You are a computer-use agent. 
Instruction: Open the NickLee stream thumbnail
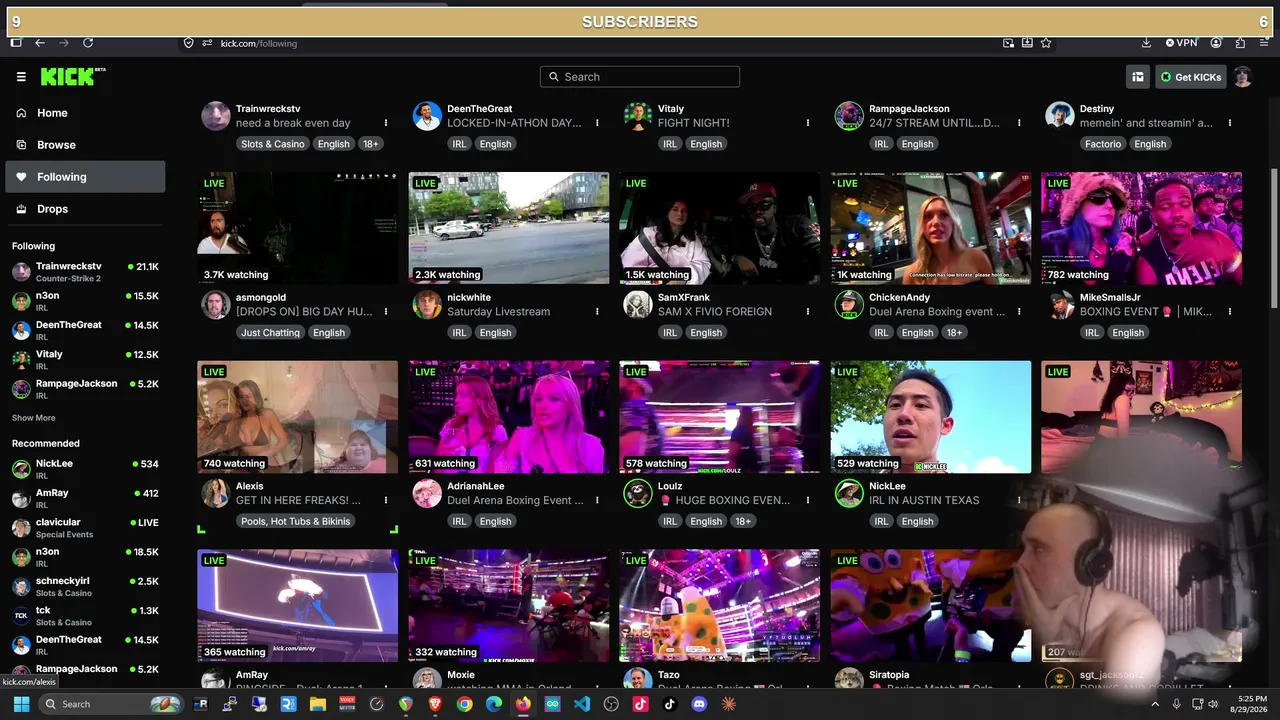(x=931, y=417)
